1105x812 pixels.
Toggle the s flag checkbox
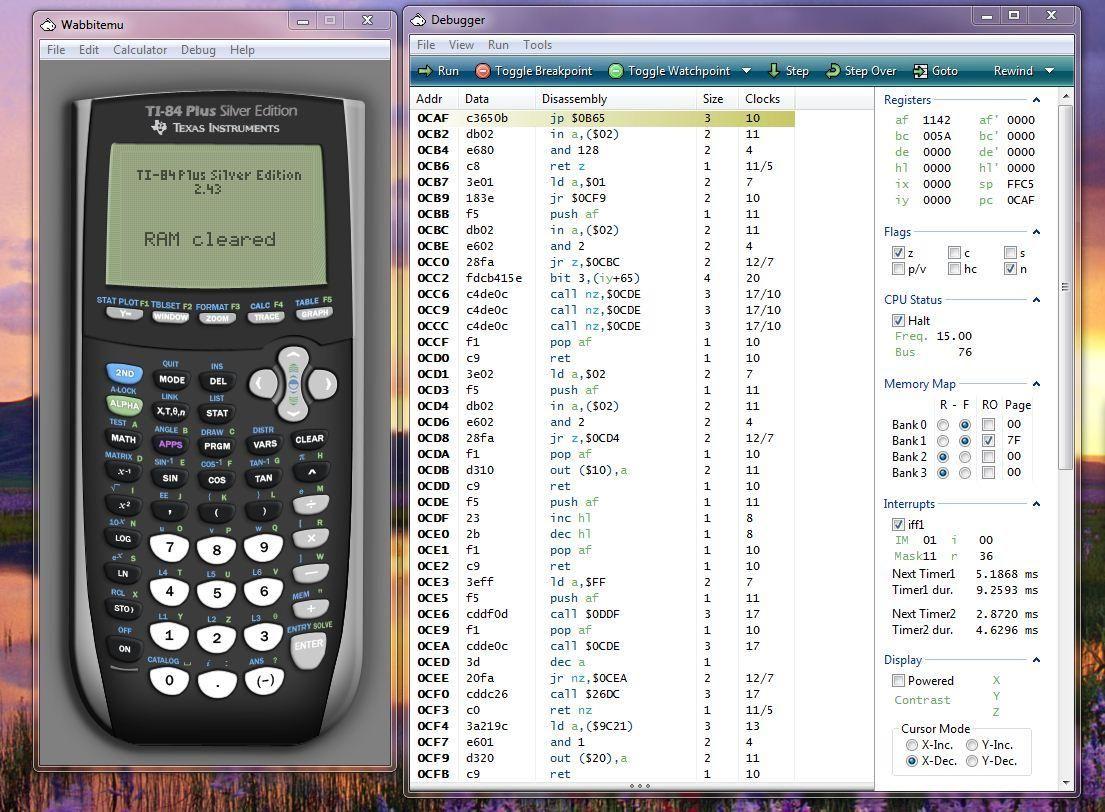pyautogui.click(x=1010, y=252)
